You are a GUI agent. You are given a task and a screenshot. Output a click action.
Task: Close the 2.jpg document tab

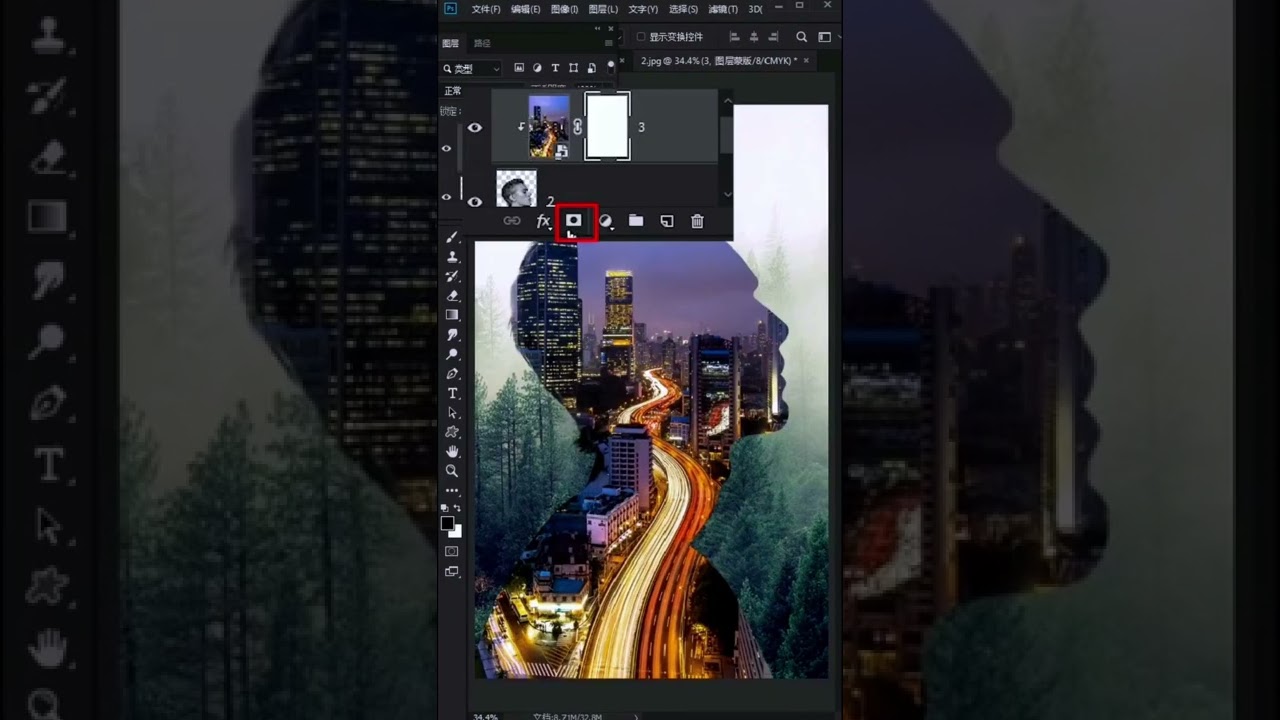pos(807,61)
